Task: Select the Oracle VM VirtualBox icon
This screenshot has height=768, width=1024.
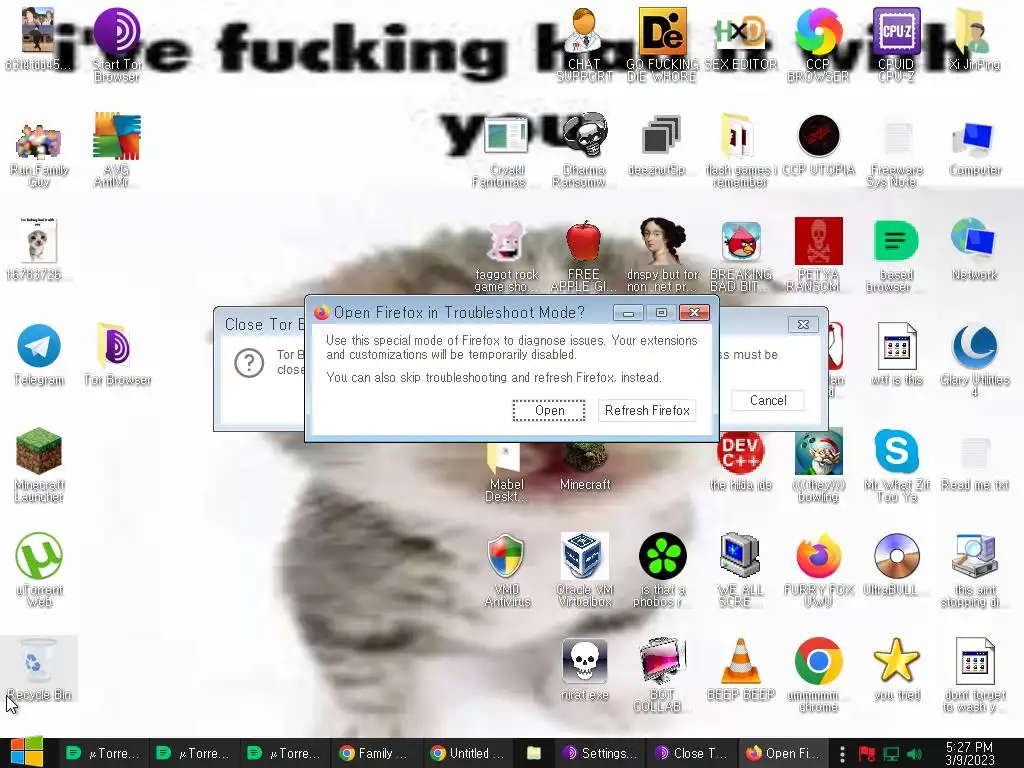Action: [x=584, y=569]
